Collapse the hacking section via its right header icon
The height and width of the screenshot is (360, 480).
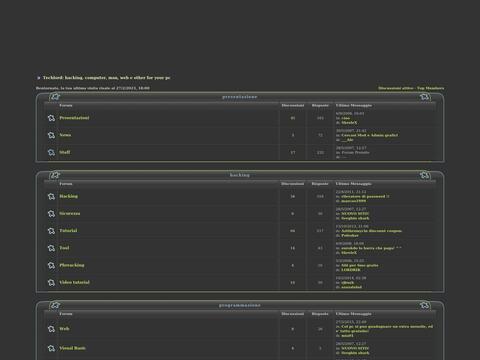(424, 175)
